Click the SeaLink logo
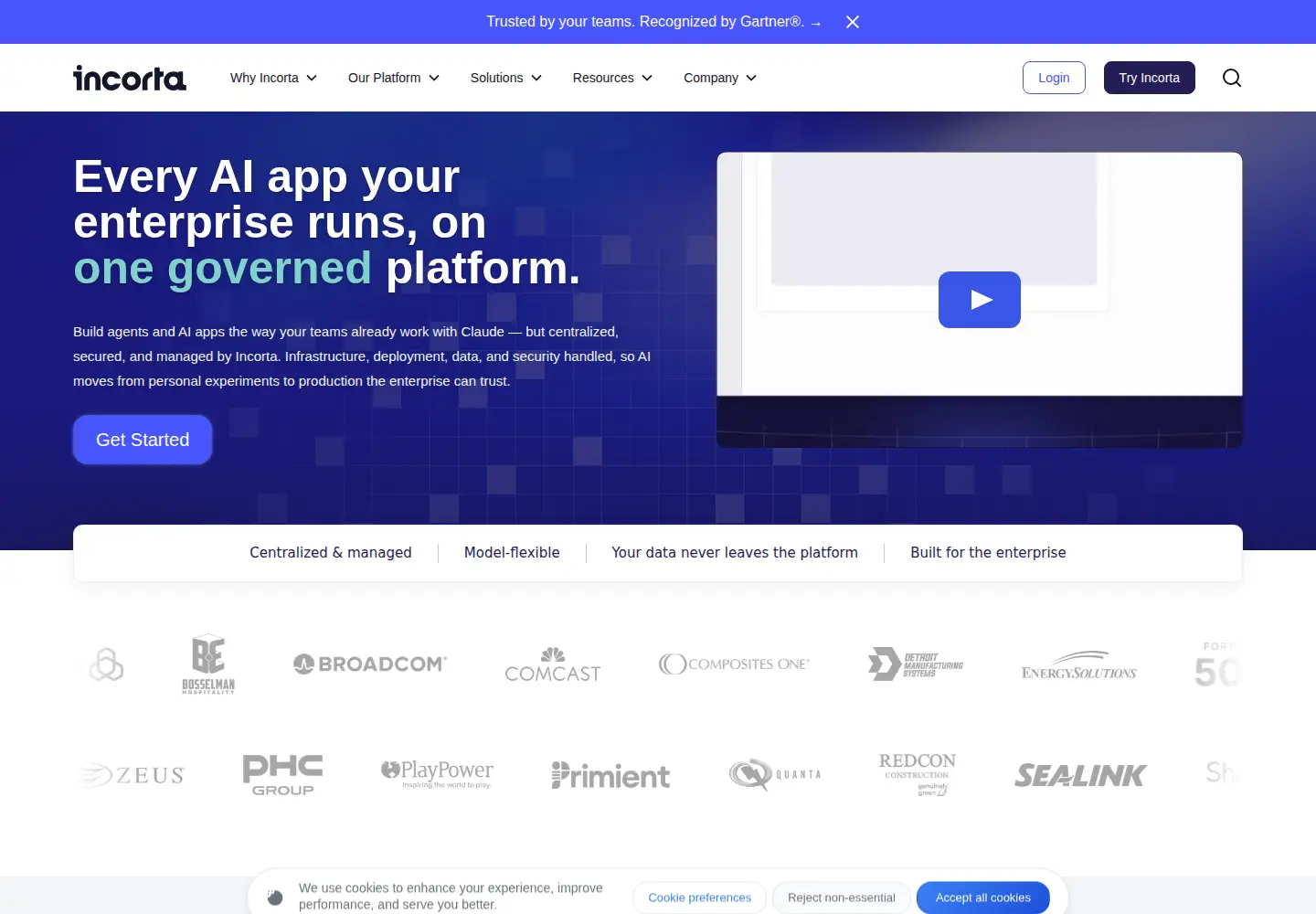 coord(1080,776)
